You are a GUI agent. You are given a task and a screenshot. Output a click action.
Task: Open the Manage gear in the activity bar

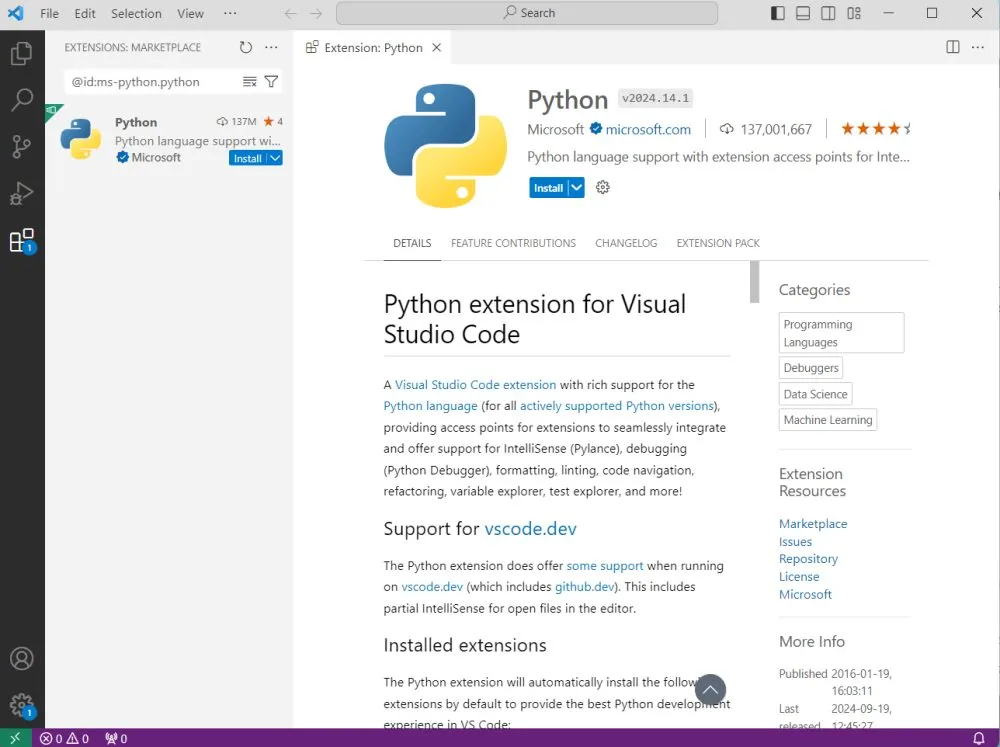[22, 704]
